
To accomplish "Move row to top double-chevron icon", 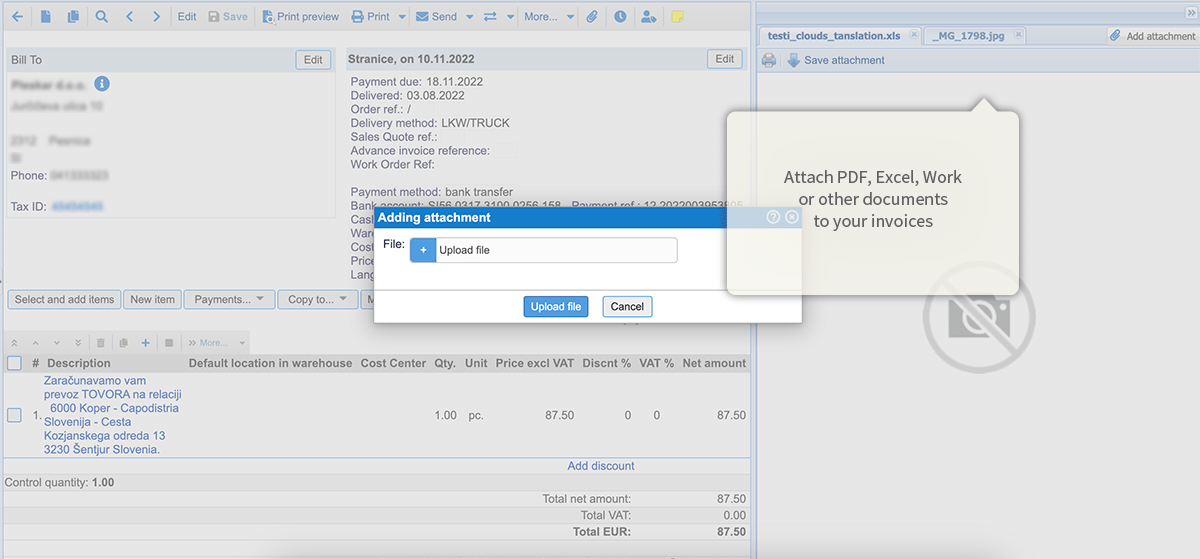I will click(x=15, y=343).
